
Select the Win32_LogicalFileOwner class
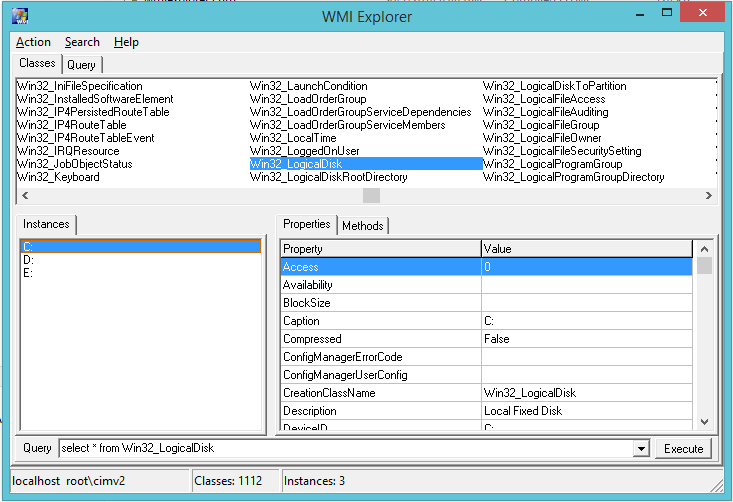pos(542,138)
